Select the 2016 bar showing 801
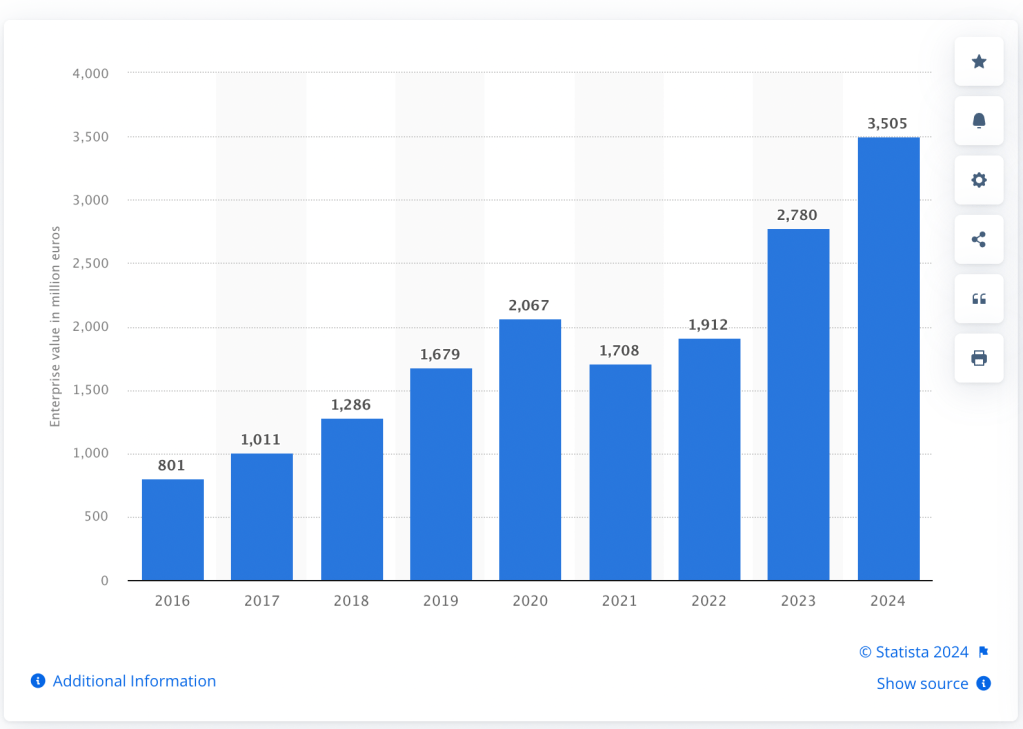This screenshot has width=1023, height=729. point(173,529)
